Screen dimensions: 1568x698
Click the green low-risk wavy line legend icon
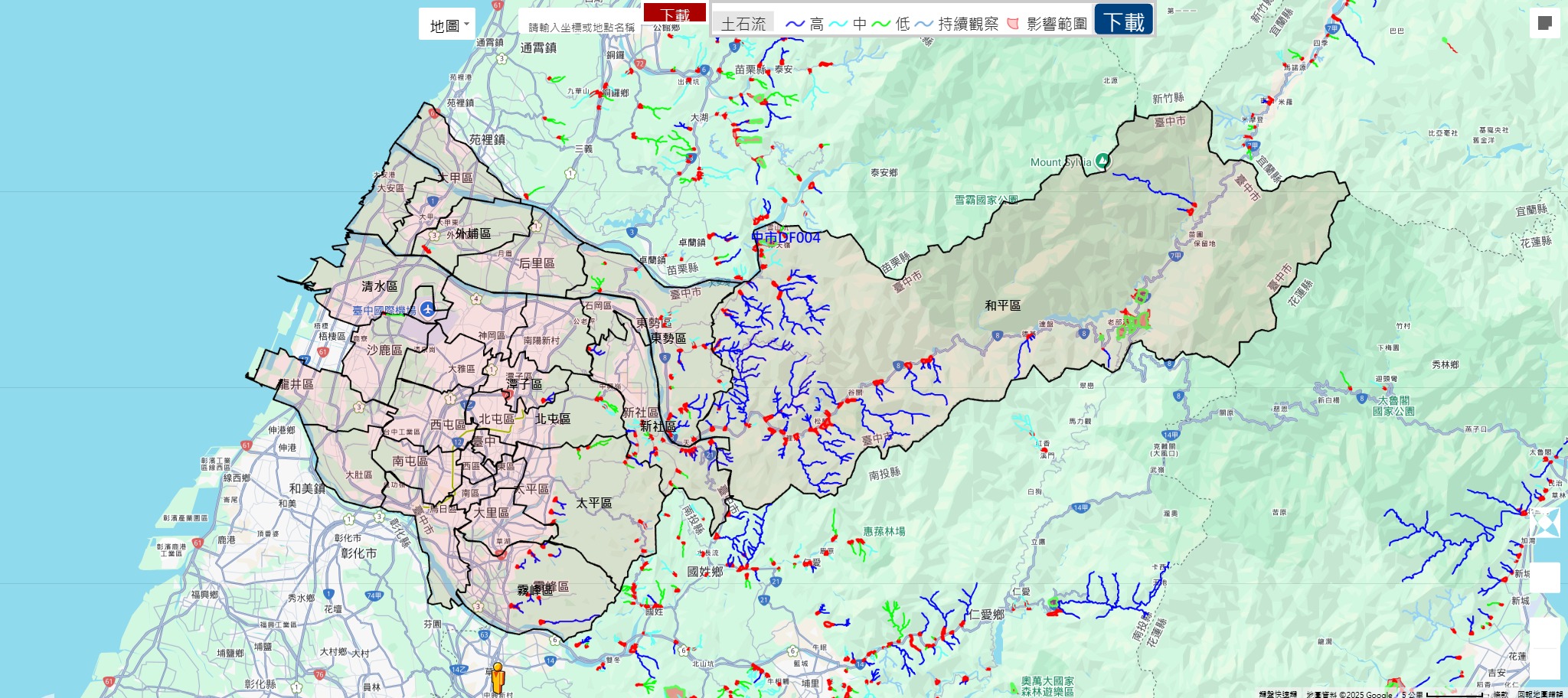point(881,24)
